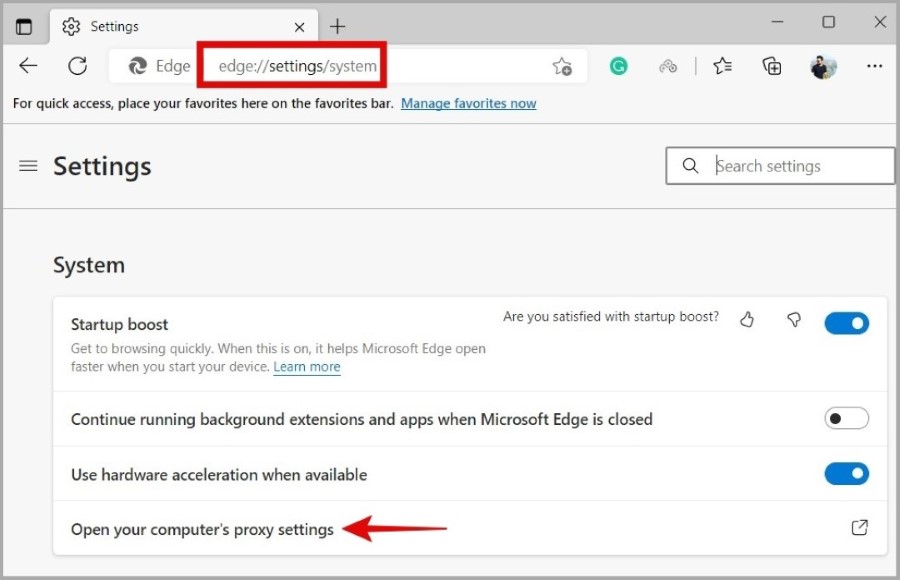Go back with the back arrow

pos(28,66)
